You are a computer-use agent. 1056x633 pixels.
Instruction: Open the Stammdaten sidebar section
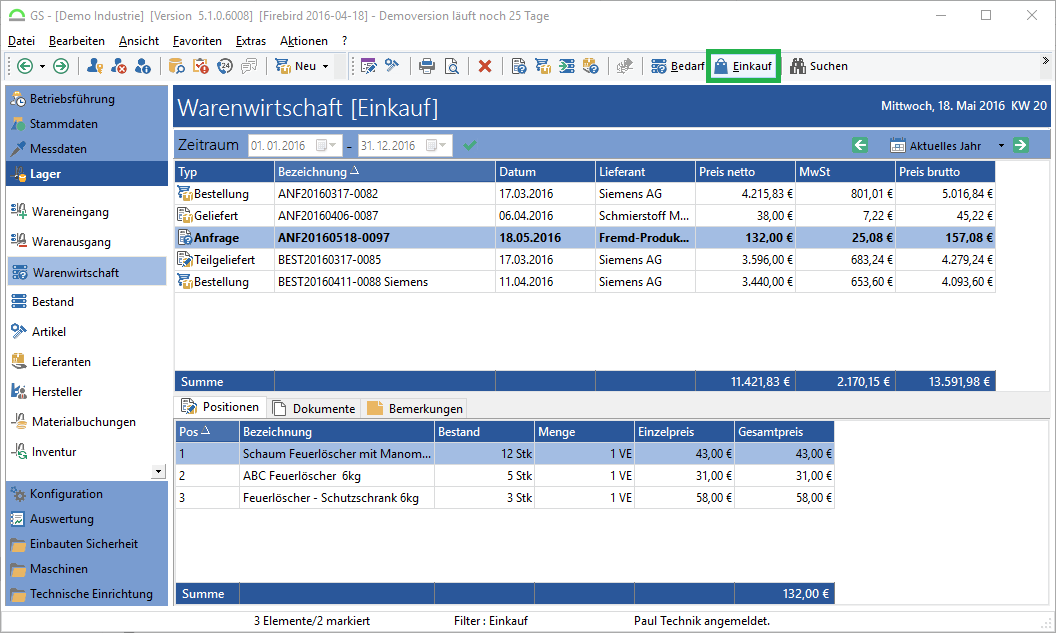point(86,124)
